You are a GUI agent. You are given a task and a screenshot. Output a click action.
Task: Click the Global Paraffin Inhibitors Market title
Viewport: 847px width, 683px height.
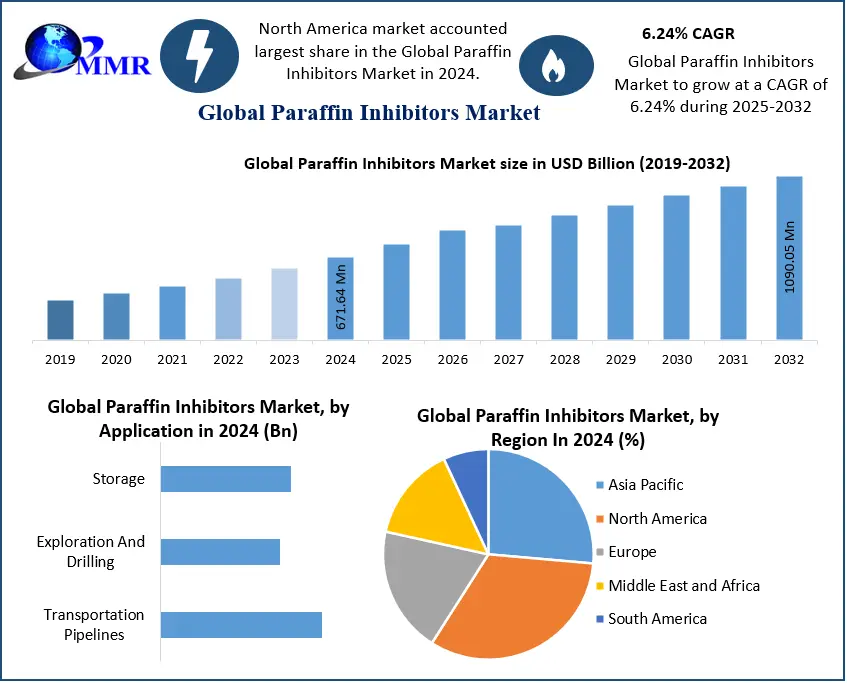click(369, 112)
